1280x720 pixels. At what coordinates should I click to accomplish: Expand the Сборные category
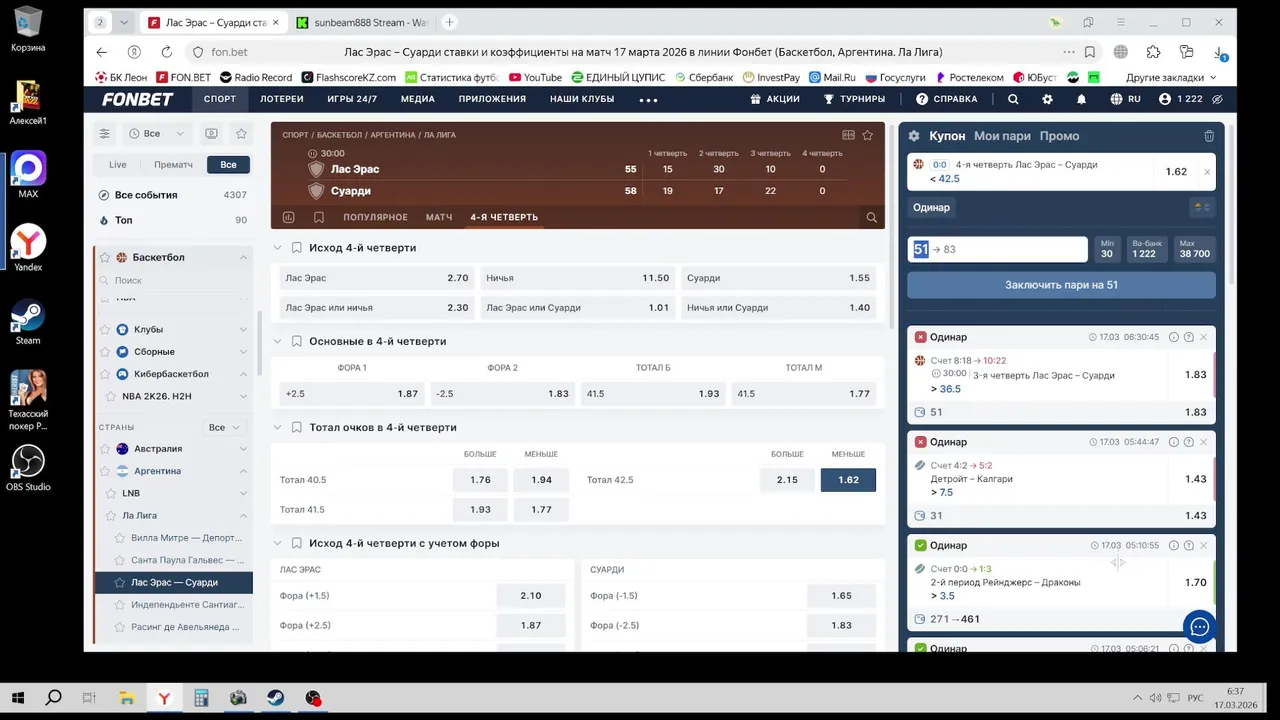pos(243,352)
